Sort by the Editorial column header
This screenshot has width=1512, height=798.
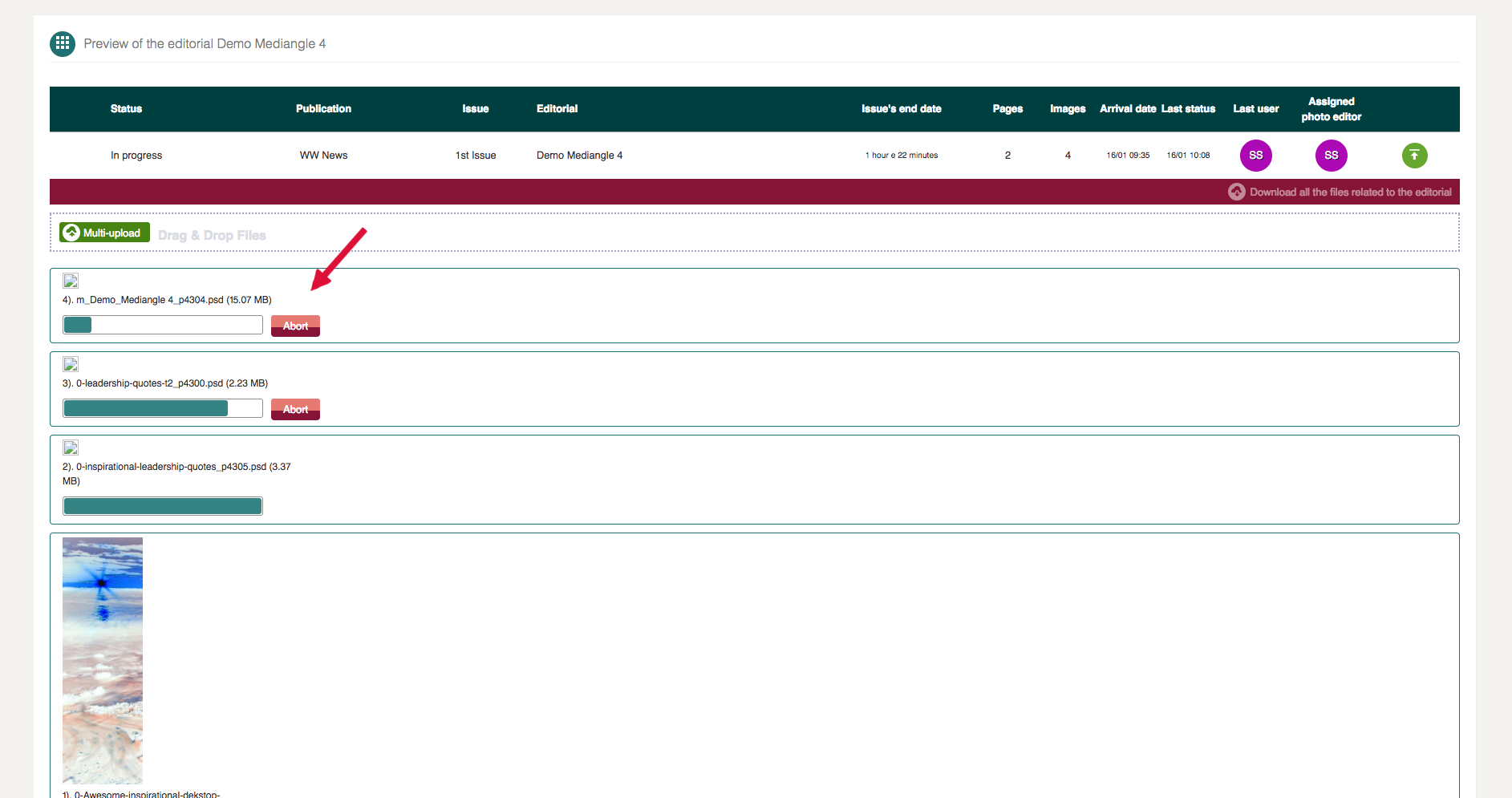point(557,109)
